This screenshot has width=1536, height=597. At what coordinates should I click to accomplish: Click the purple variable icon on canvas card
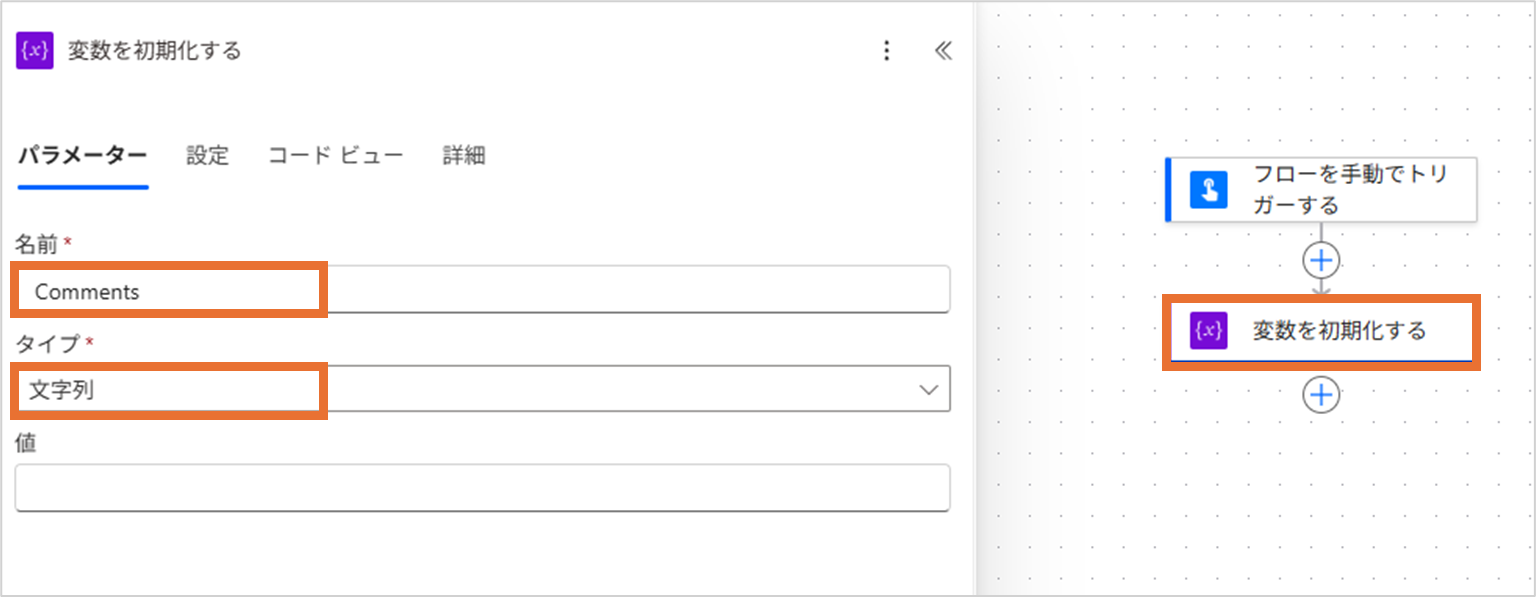[1208, 331]
